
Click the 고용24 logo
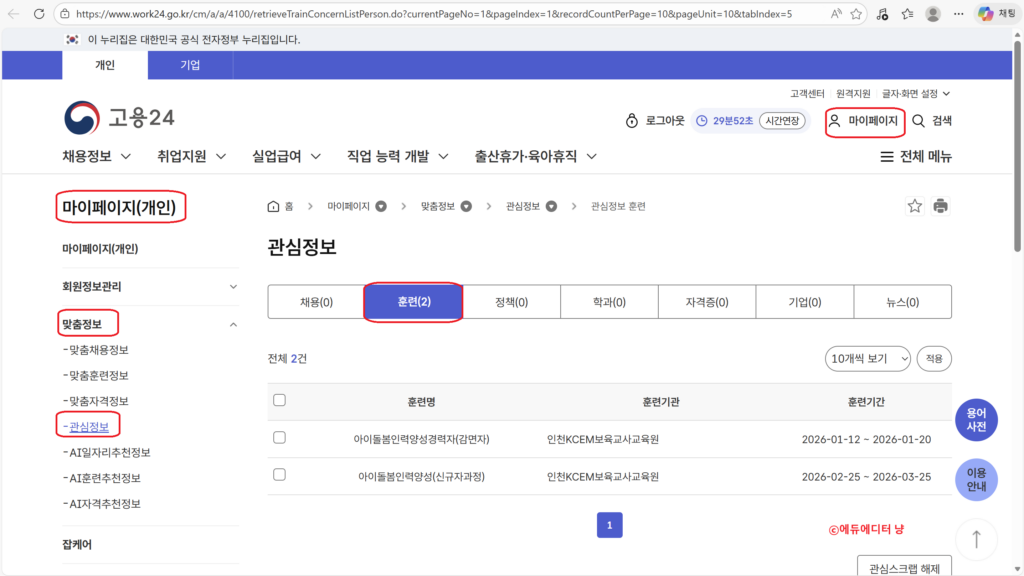[x=117, y=117]
